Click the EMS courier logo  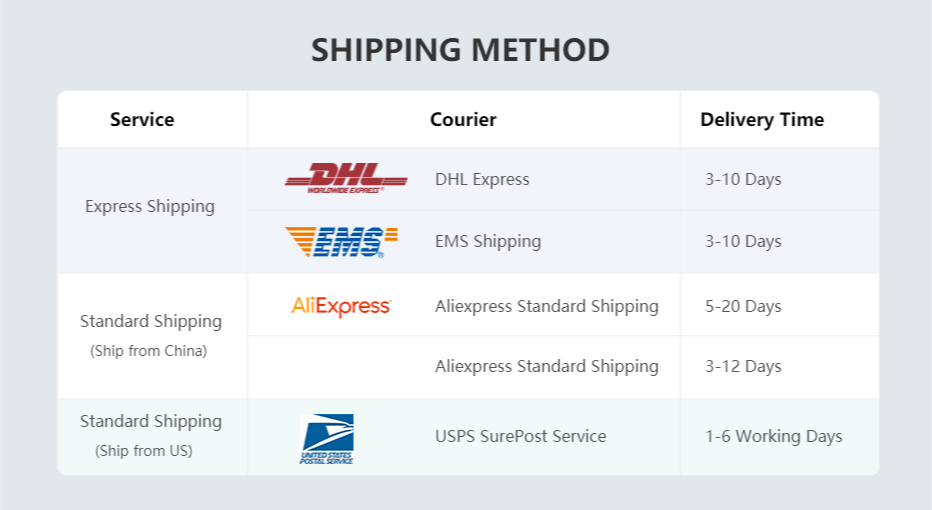point(341,241)
